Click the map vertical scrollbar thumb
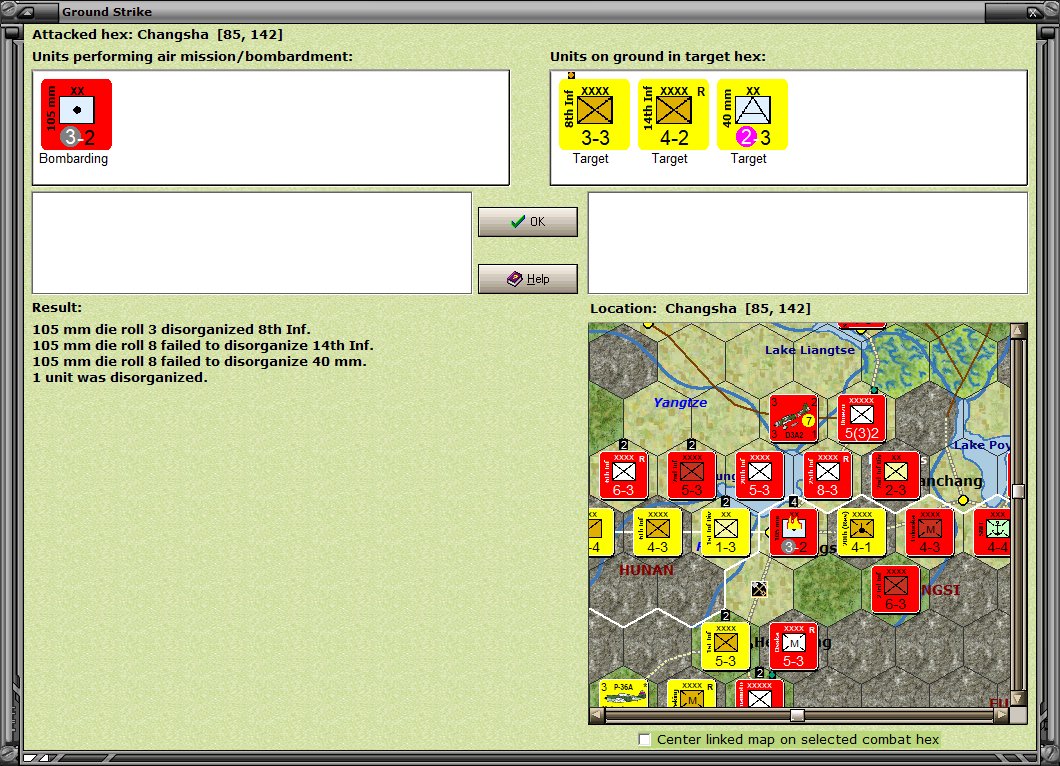 coord(1018,492)
